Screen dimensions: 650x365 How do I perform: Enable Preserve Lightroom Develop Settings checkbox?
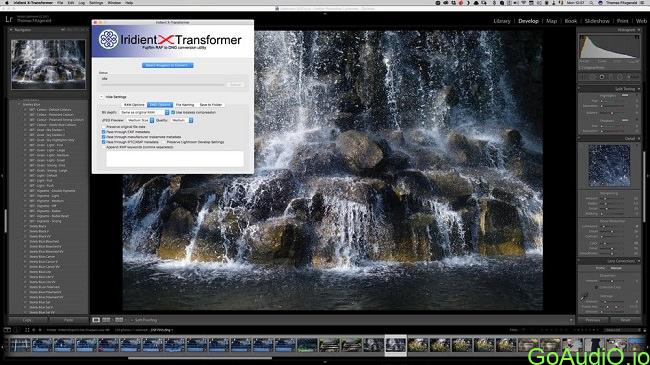point(164,142)
